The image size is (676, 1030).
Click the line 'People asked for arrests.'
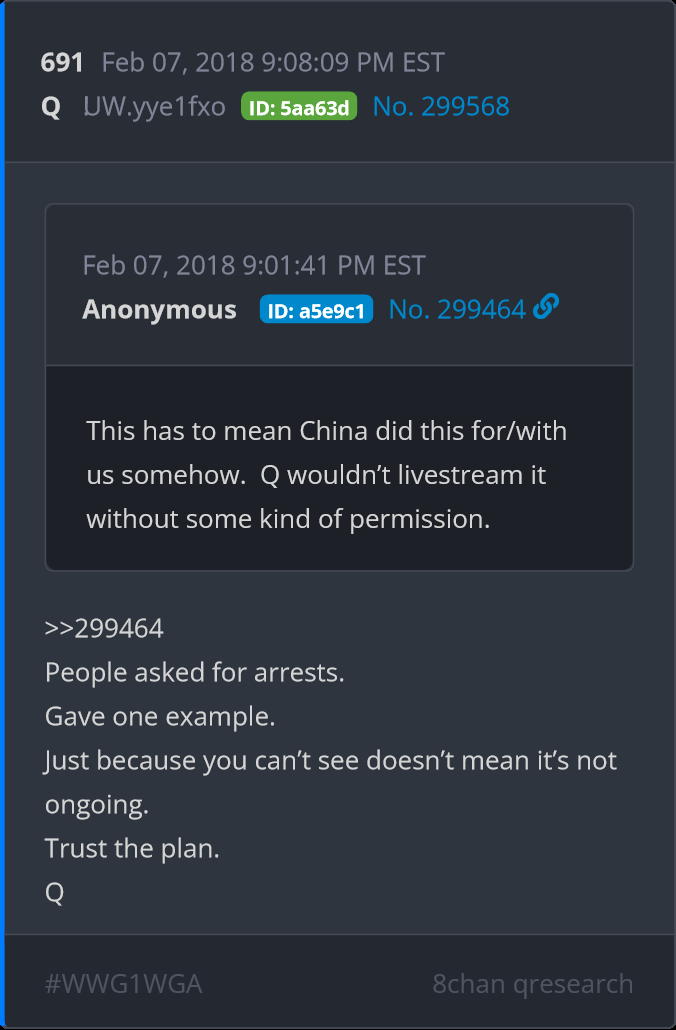click(x=194, y=673)
